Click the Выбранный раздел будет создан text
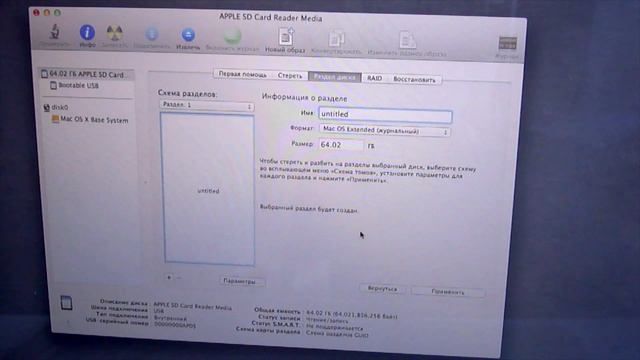Image resolution: width=640 pixels, height=360 pixels. [x=309, y=209]
